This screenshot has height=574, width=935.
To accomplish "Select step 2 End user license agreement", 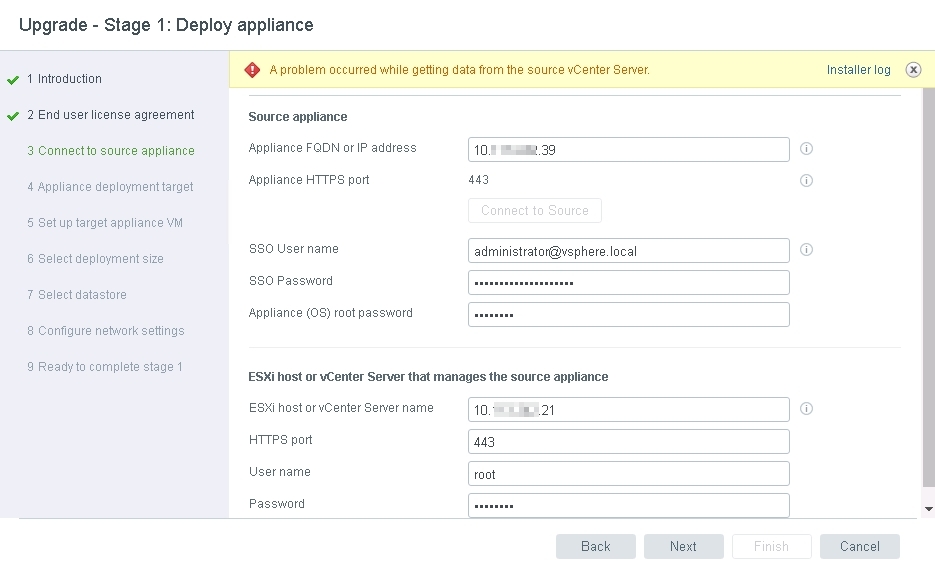I will click(111, 114).
